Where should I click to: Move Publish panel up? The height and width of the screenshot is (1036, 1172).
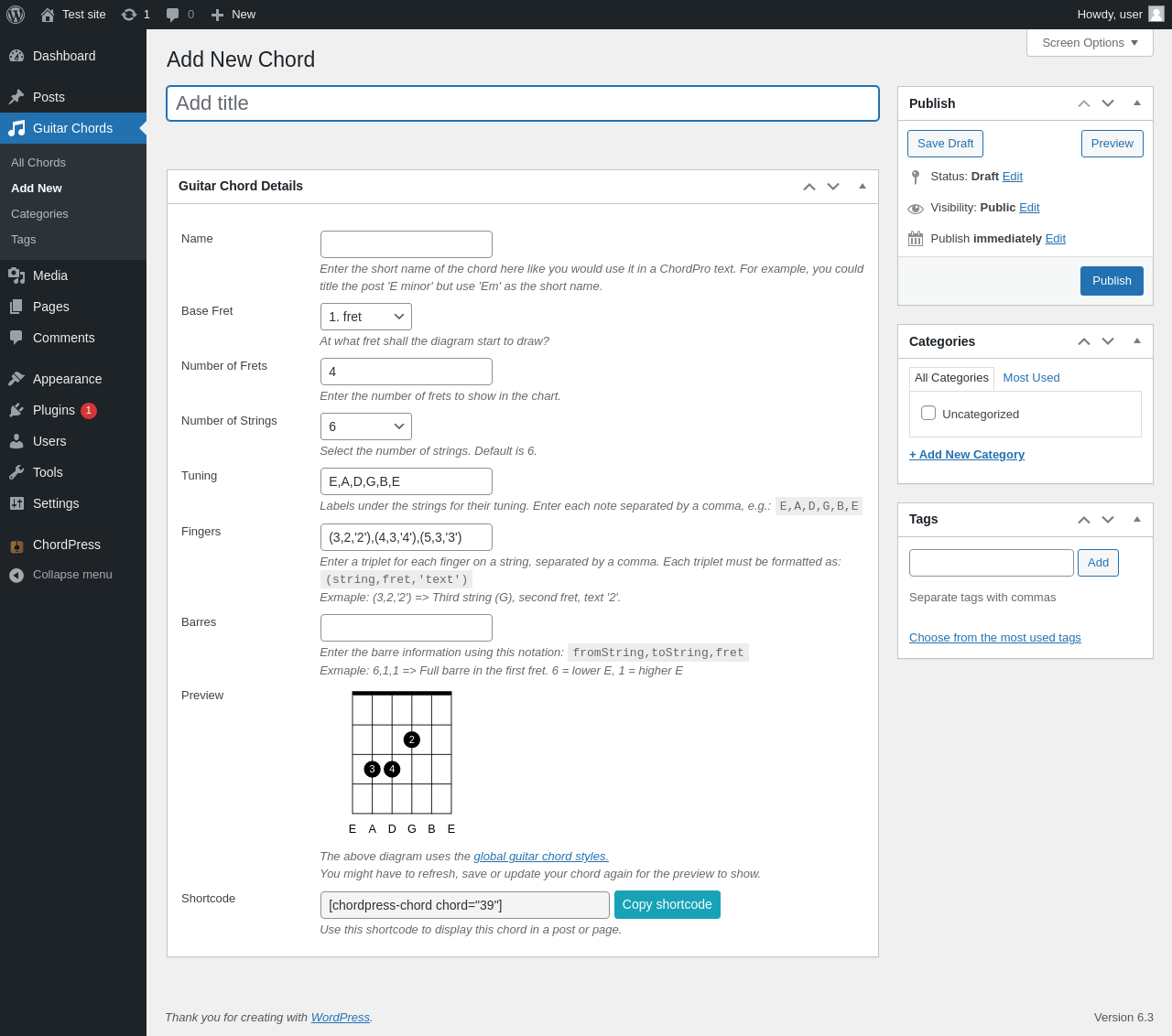click(1084, 103)
